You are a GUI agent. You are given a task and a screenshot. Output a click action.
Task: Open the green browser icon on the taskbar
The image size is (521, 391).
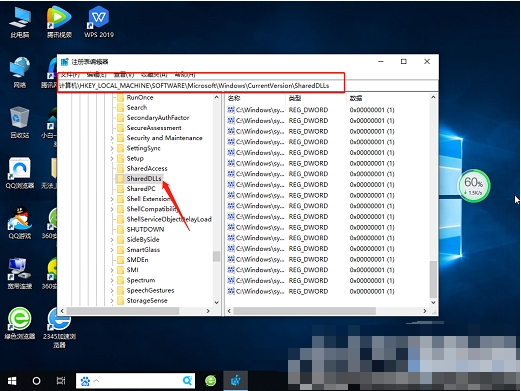[211, 381]
